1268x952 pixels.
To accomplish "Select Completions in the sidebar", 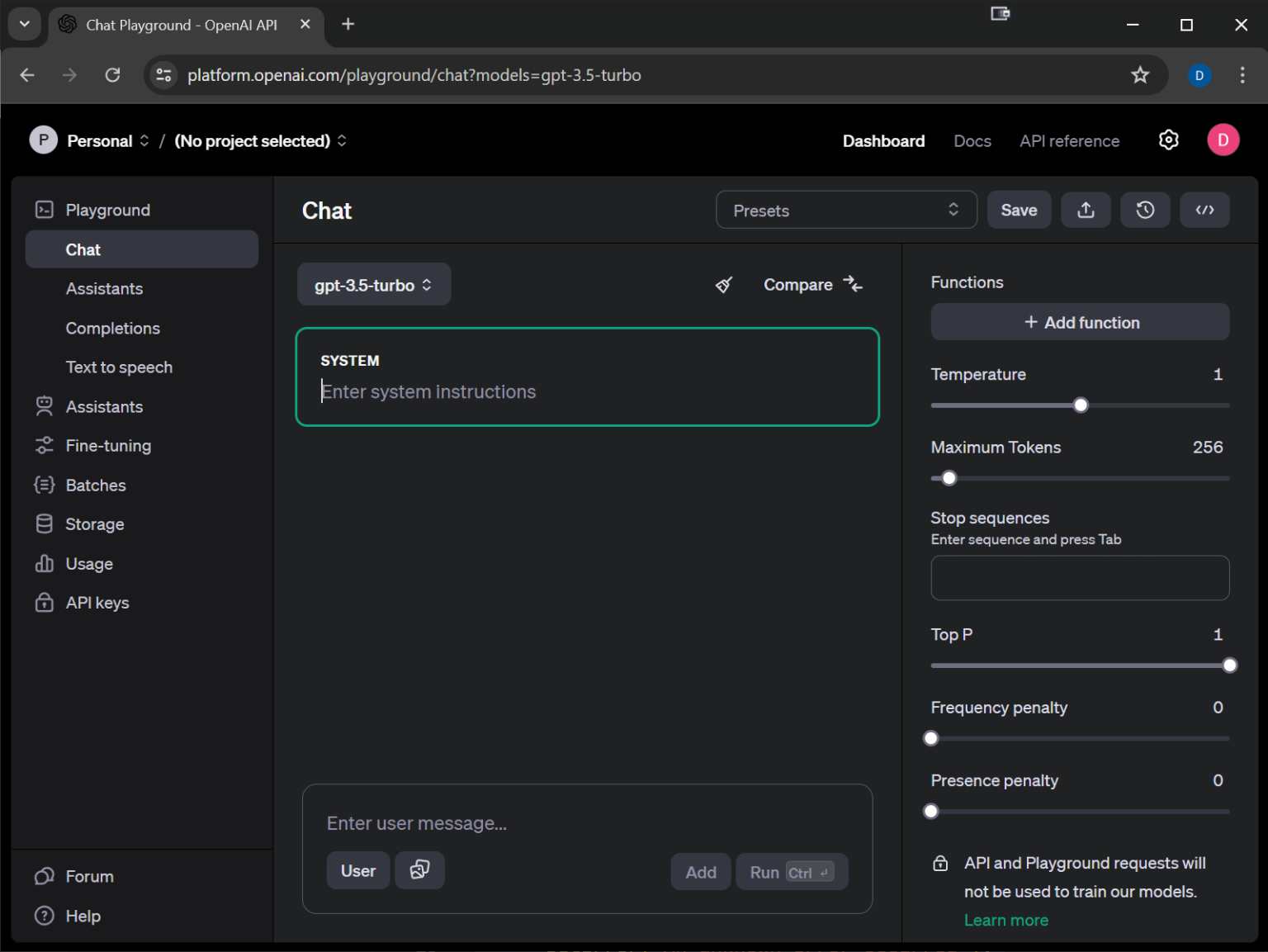I will click(x=113, y=329).
